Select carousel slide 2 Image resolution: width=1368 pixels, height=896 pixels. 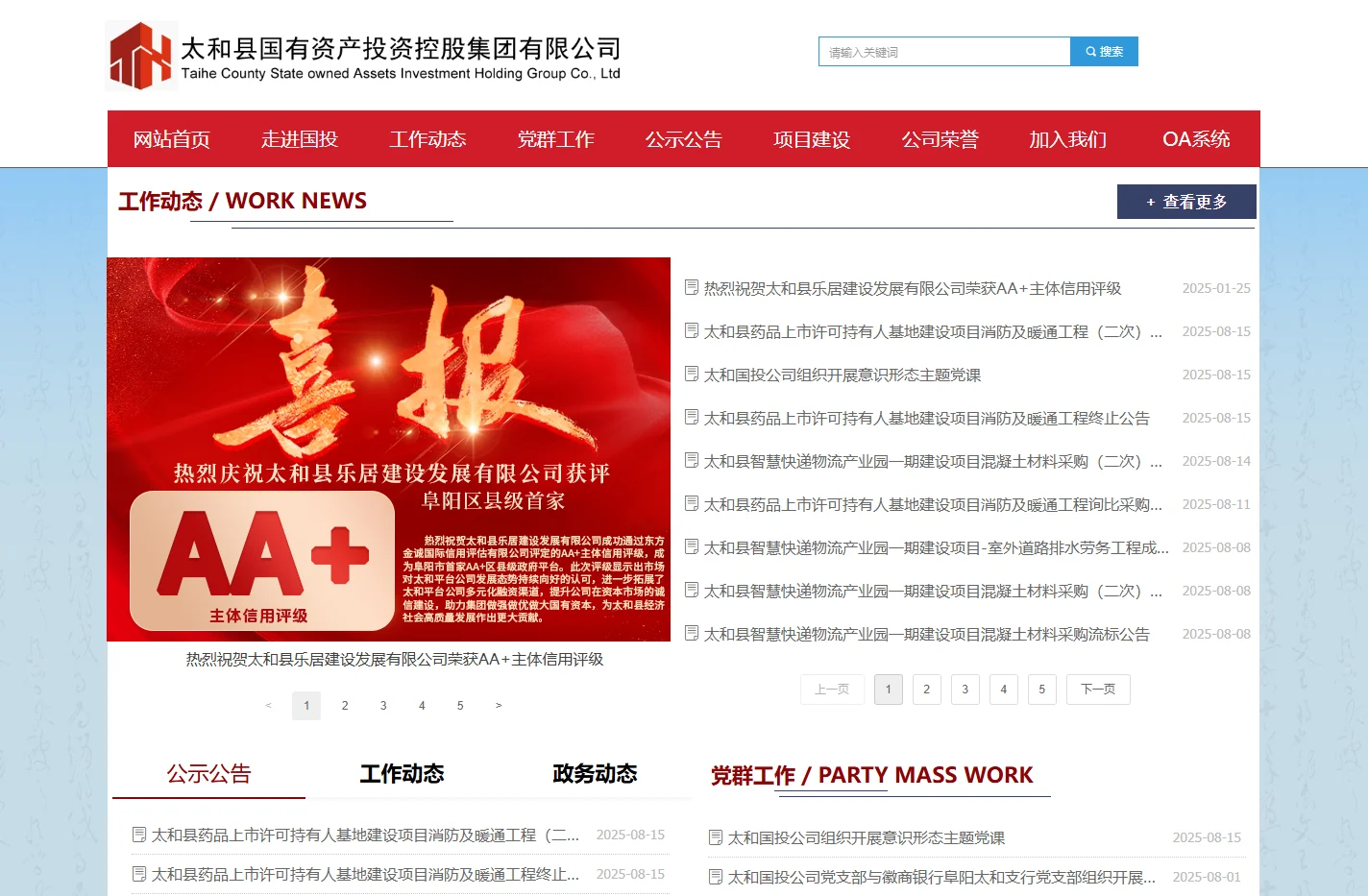(x=345, y=706)
